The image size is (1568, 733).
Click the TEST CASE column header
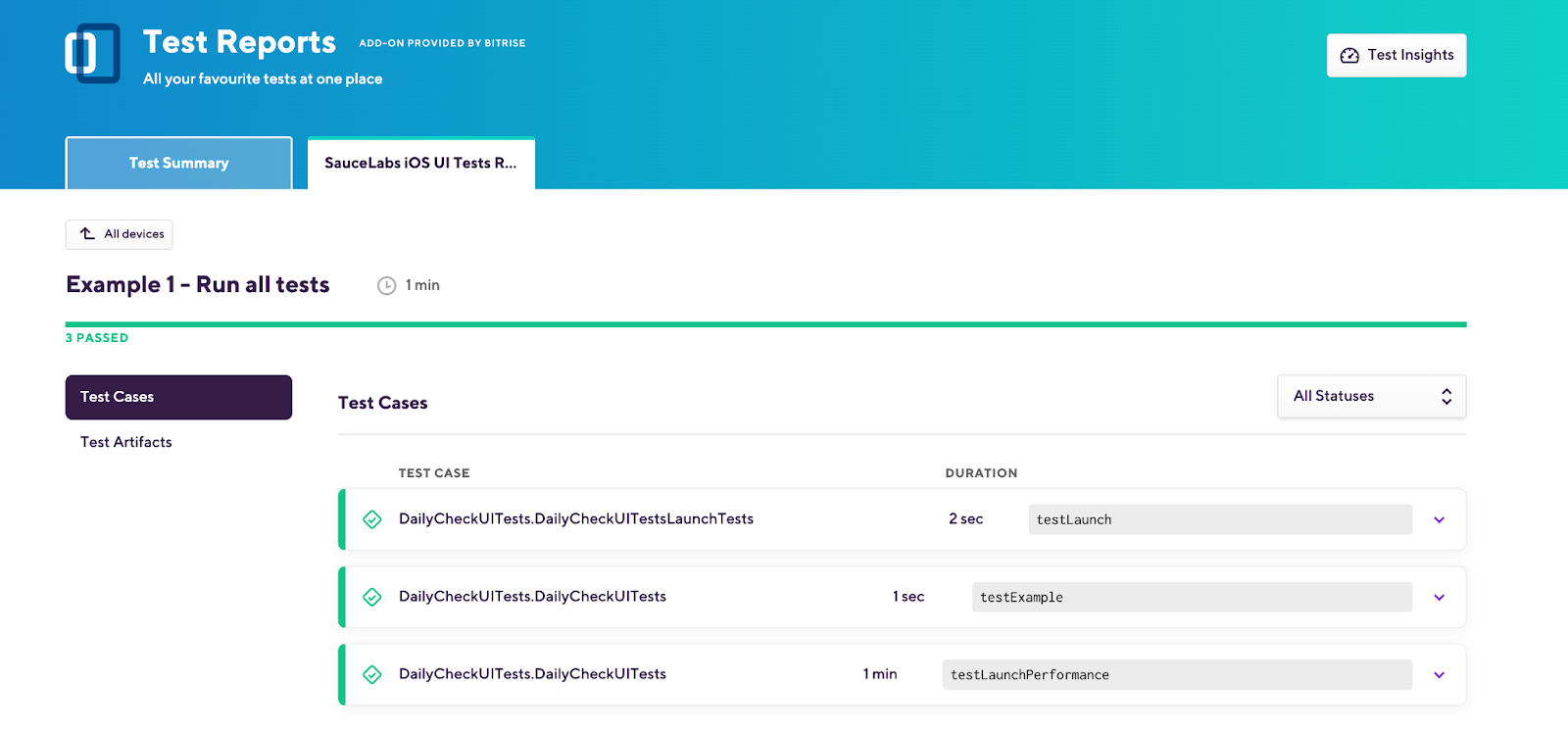(x=434, y=473)
